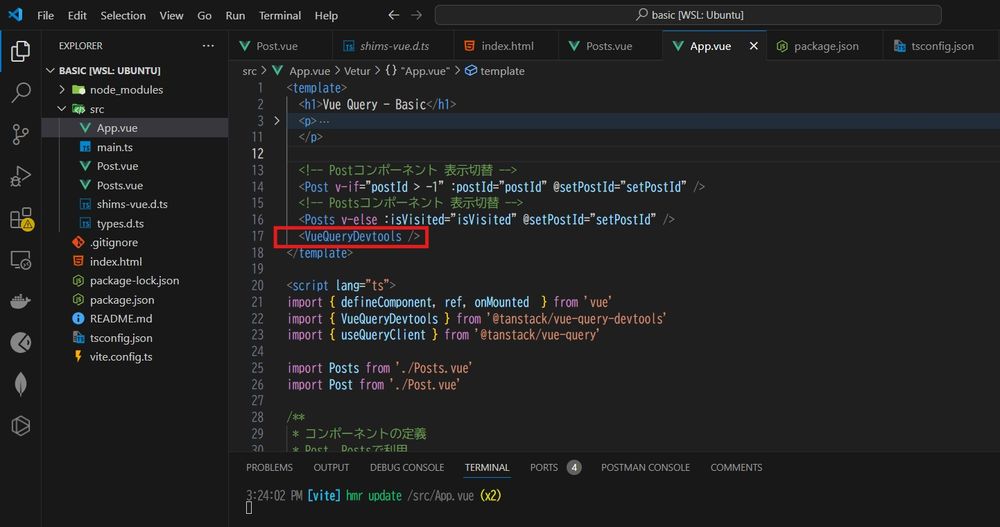The height and width of the screenshot is (527, 1000).
Task: Show the Comments panel tab
Action: point(736,468)
